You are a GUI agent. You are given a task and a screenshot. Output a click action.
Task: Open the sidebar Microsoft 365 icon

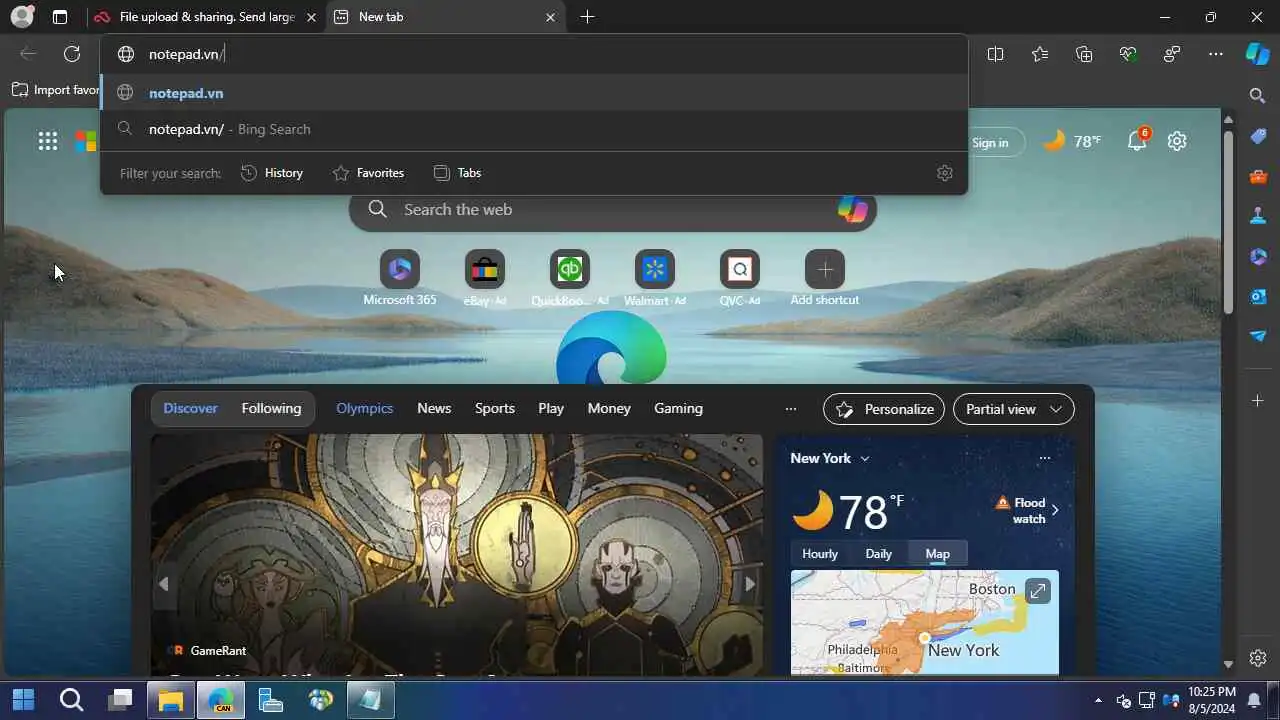coord(1258,256)
